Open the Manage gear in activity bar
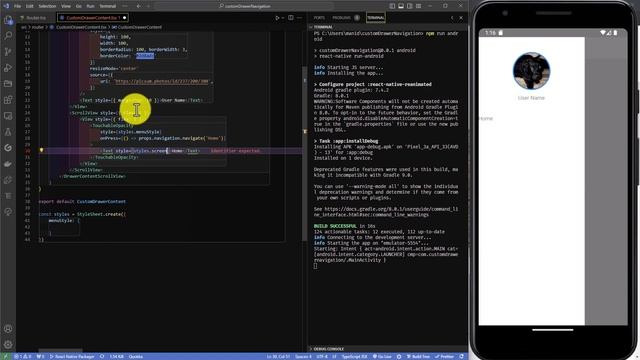This screenshot has height=360, width=640. coord(8,344)
